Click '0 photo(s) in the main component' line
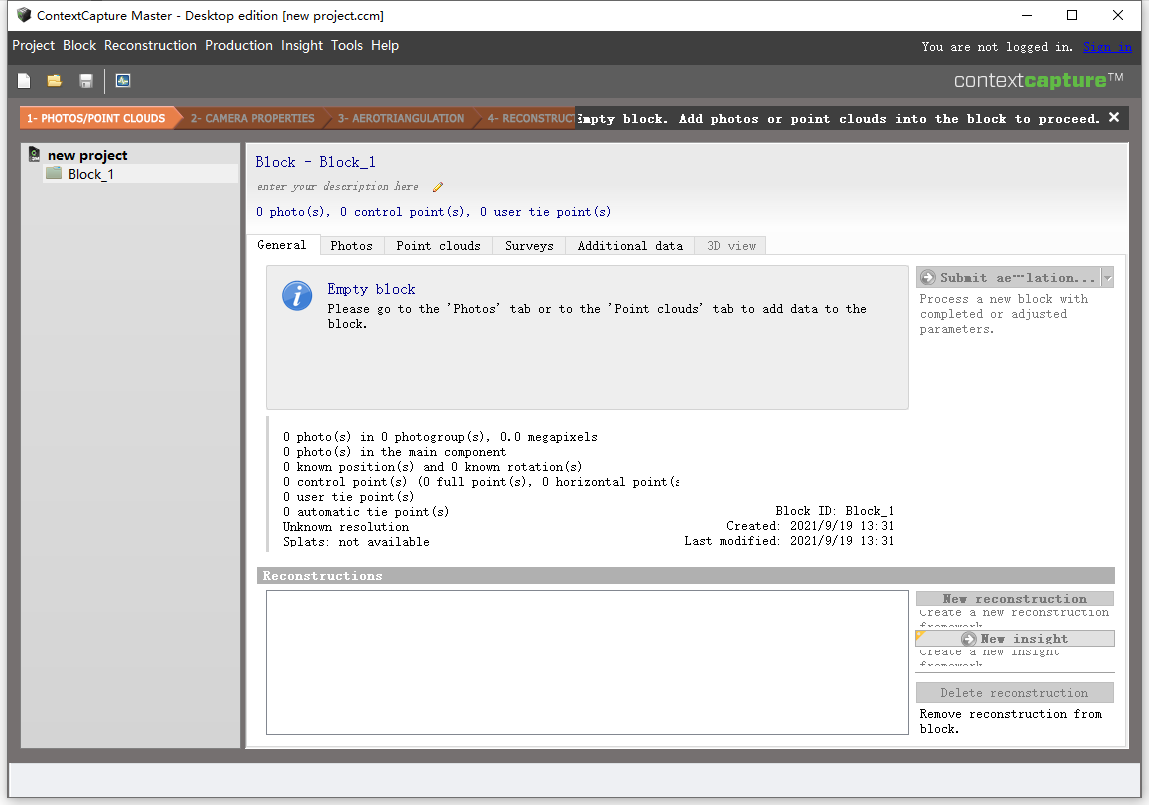 point(394,452)
